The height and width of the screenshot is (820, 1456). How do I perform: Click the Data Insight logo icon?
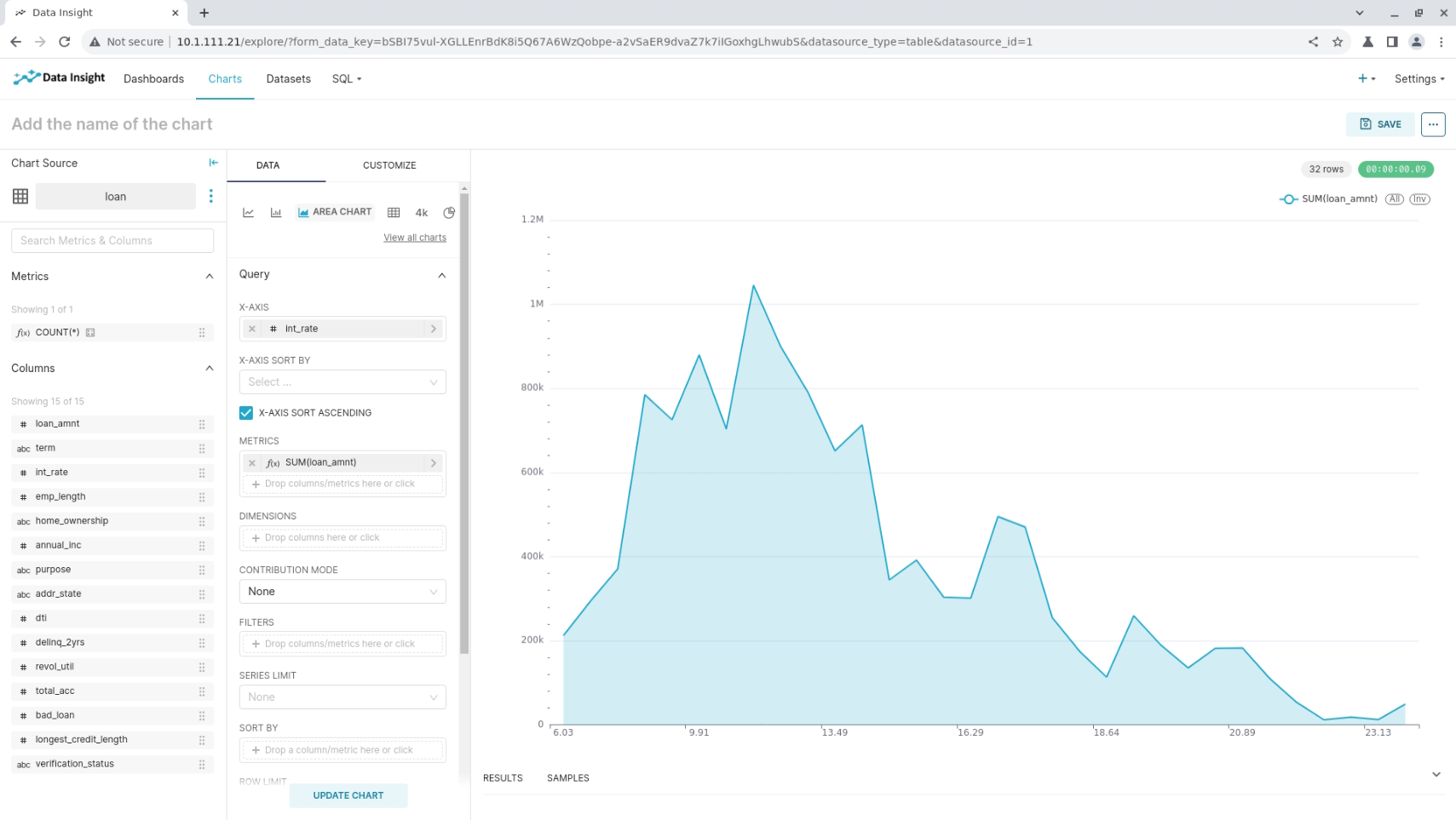point(26,77)
